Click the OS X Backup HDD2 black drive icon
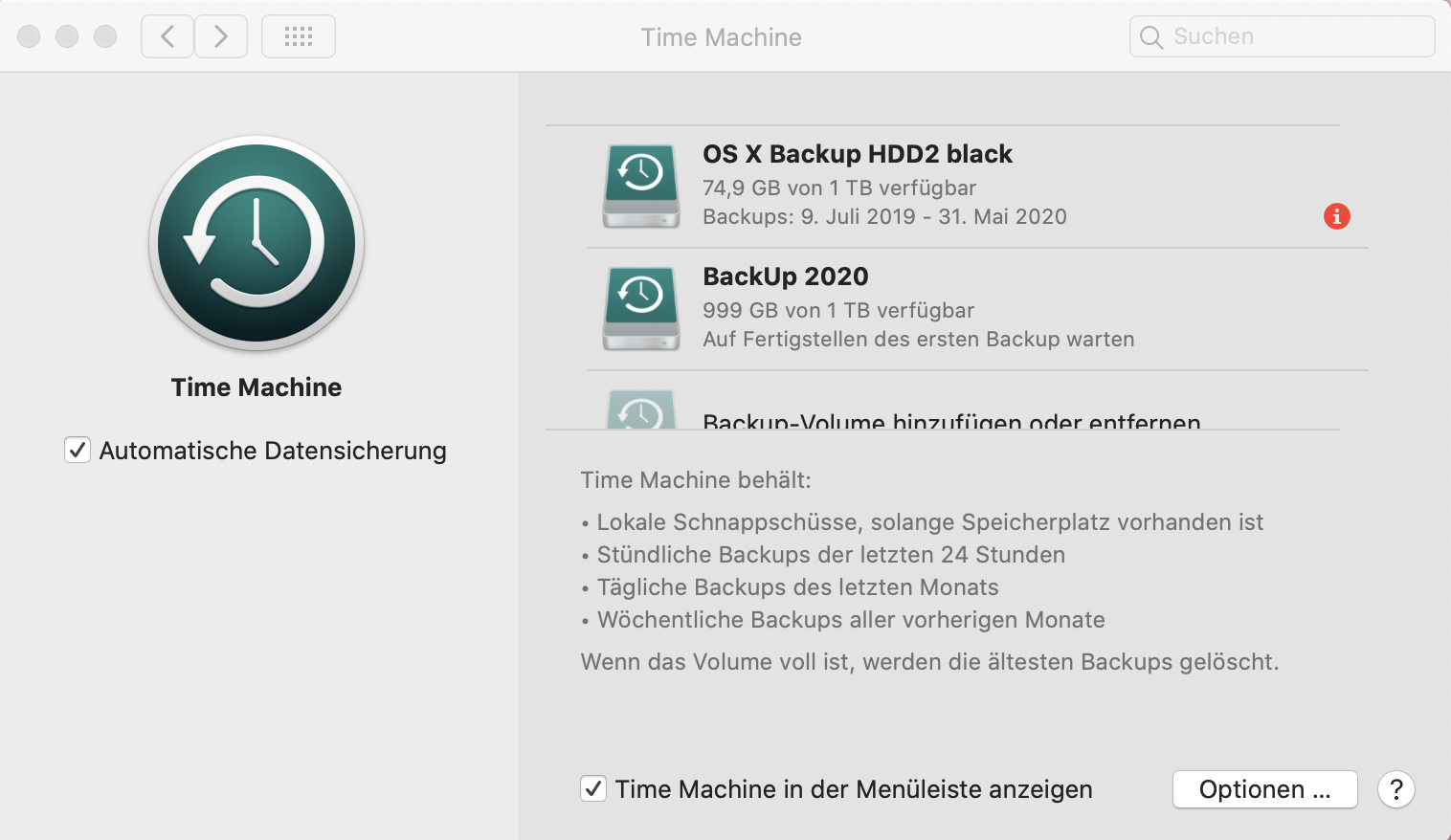1451x840 pixels. pos(641,186)
